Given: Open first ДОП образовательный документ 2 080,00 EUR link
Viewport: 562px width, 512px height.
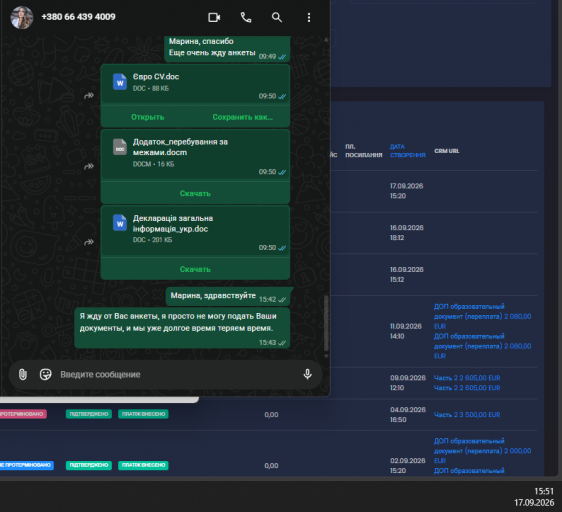Looking at the screenshot, I should [482, 316].
